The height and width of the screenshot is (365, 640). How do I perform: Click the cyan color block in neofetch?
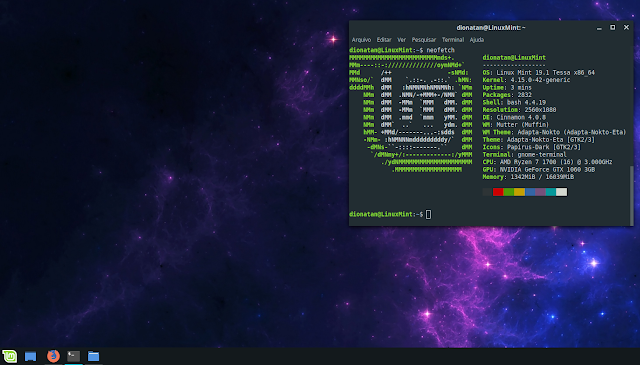pos(551,192)
